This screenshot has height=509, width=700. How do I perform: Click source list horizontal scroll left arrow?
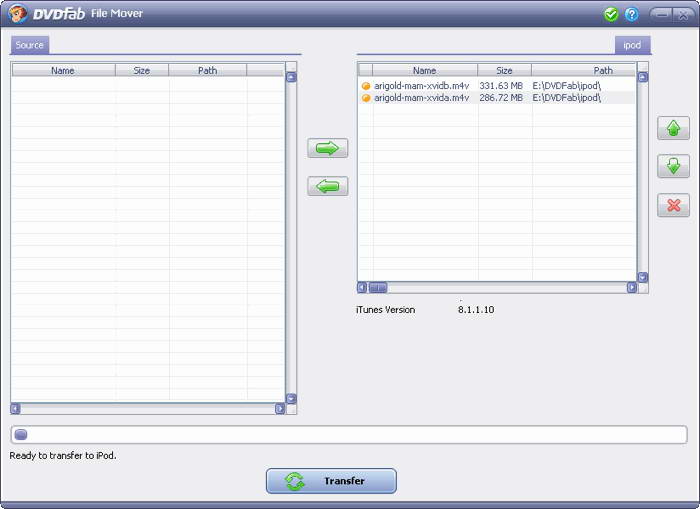15,409
